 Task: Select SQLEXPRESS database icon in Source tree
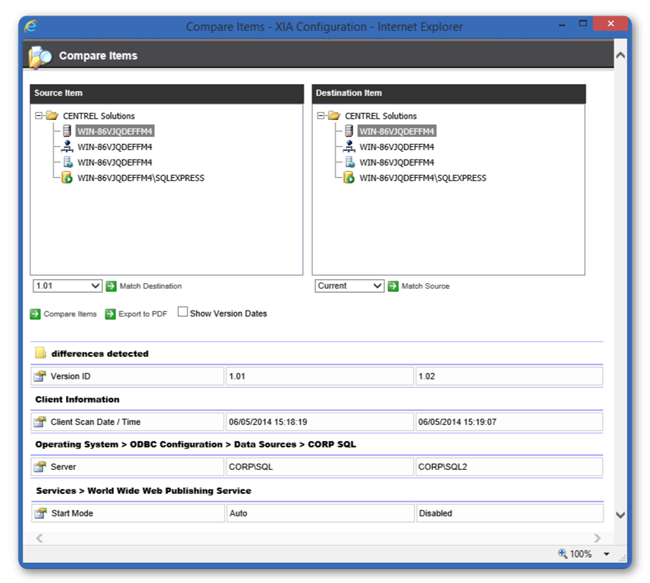pyautogui.click(x=67, y=177)
